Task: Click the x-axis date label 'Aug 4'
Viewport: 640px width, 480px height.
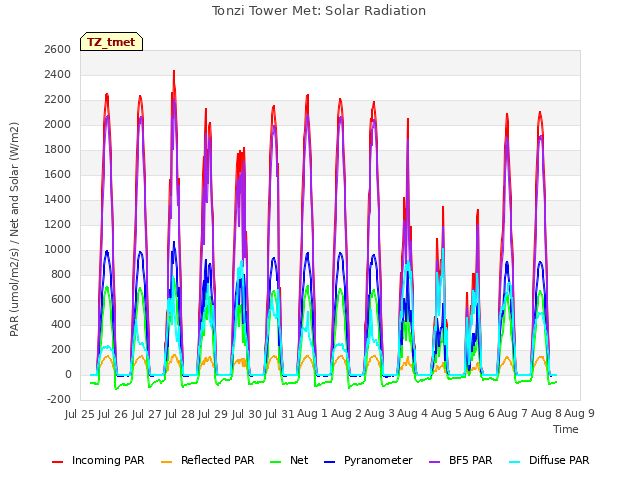Action: (413, 414)
